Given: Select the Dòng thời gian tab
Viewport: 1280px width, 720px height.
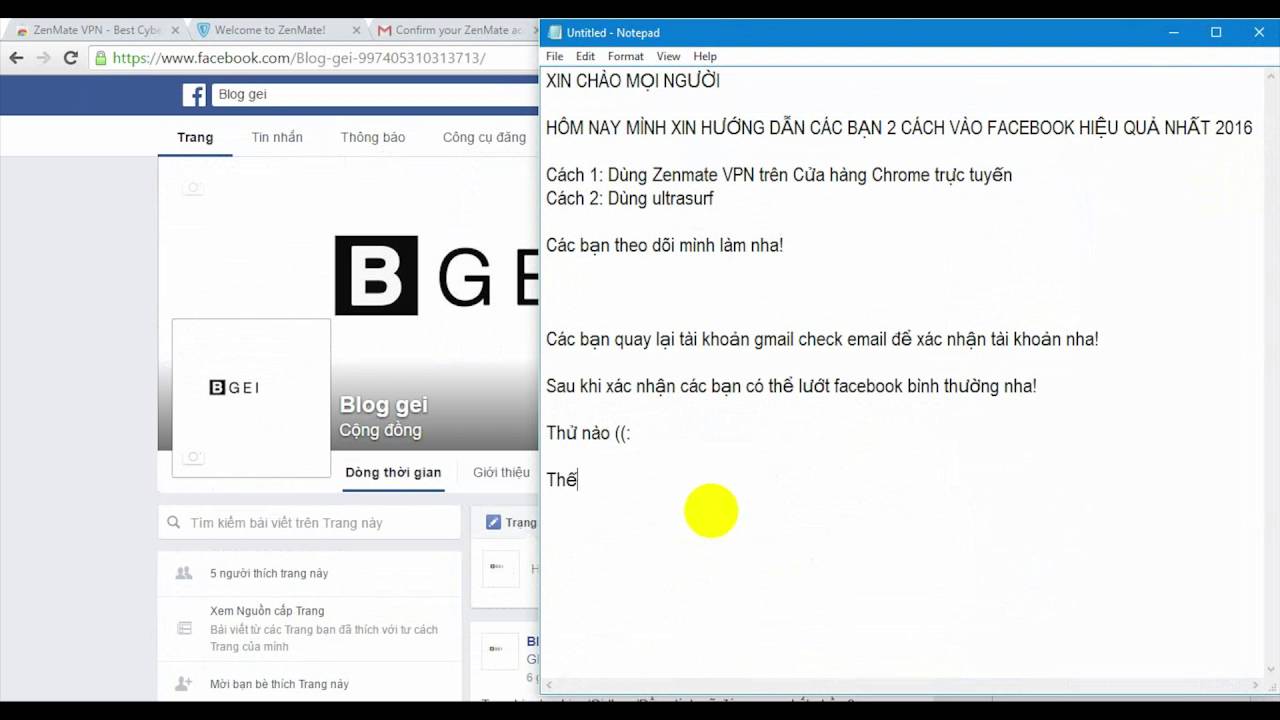Looking at the screenshot, I should point(393,472).
